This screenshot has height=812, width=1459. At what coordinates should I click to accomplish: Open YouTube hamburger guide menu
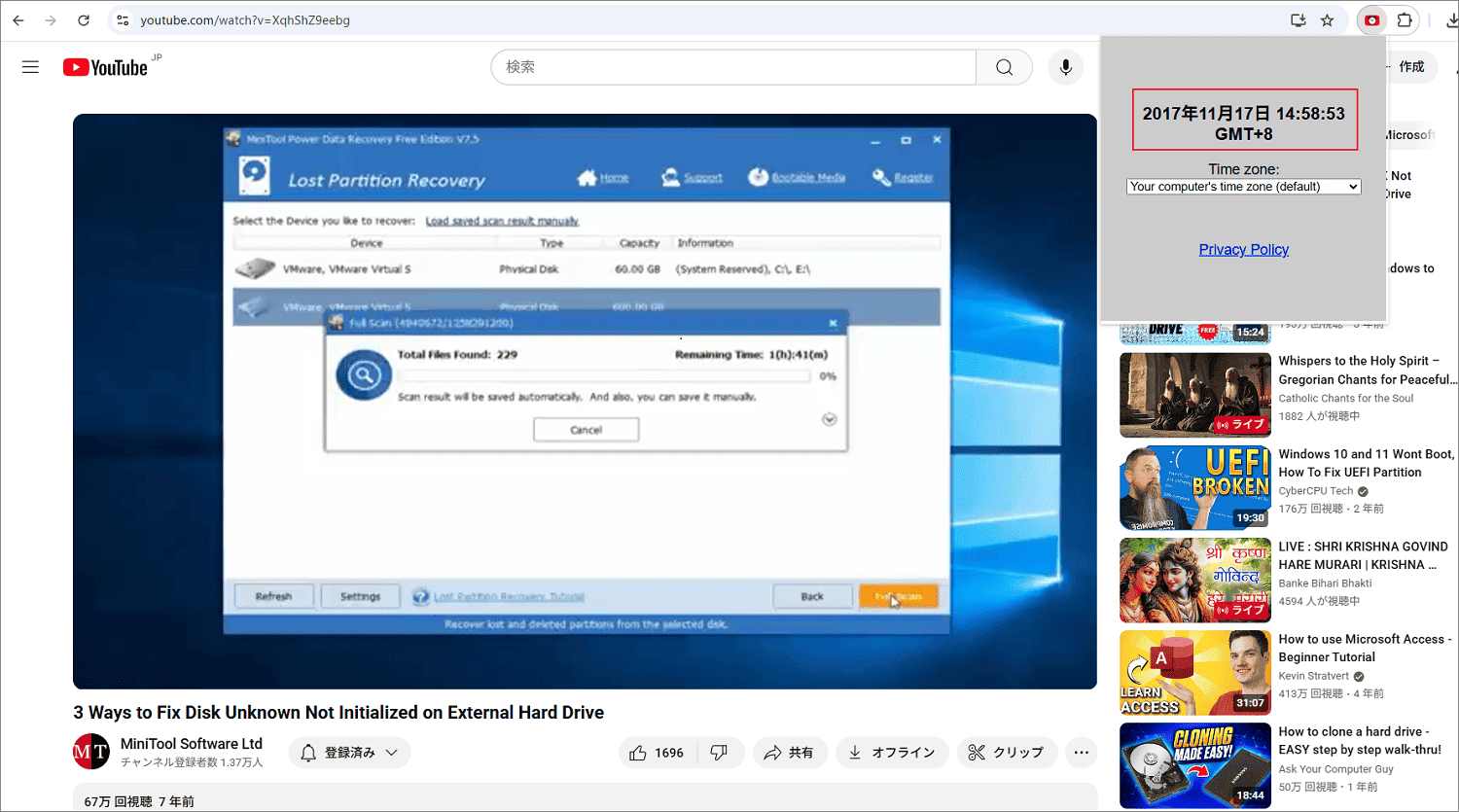(x=31, y=67)
